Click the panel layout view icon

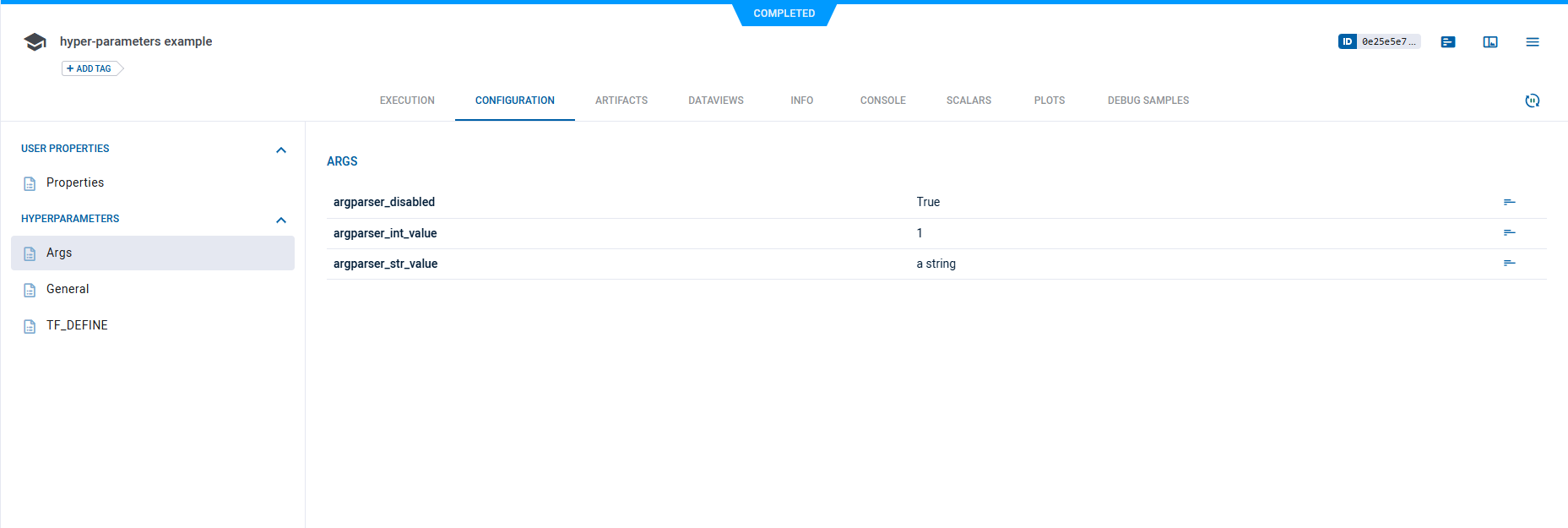point(1490,41)
